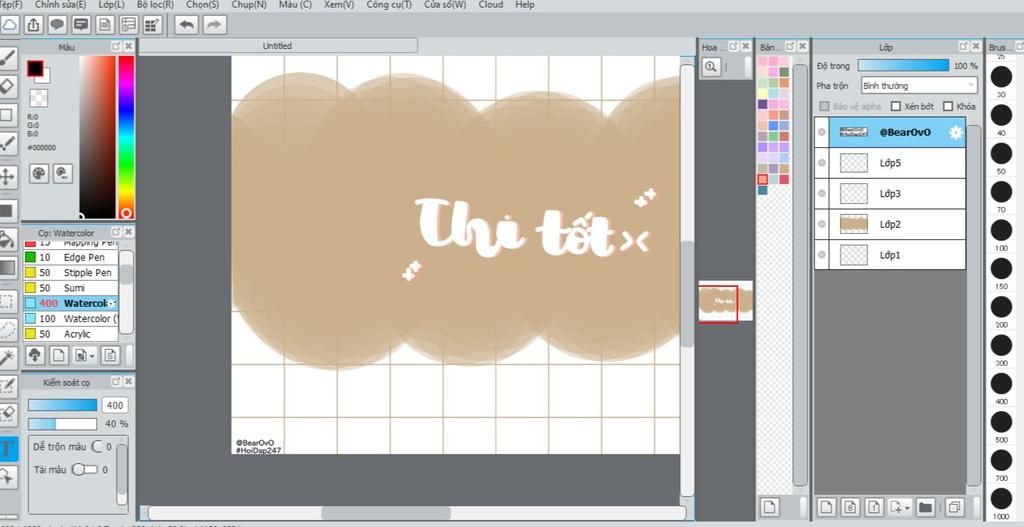Image resolution: width=1024 pixels, height=527 pixels.
Task: Select the Stipple Pen brush
Action: pyautogui.click(x=71, y=272)
